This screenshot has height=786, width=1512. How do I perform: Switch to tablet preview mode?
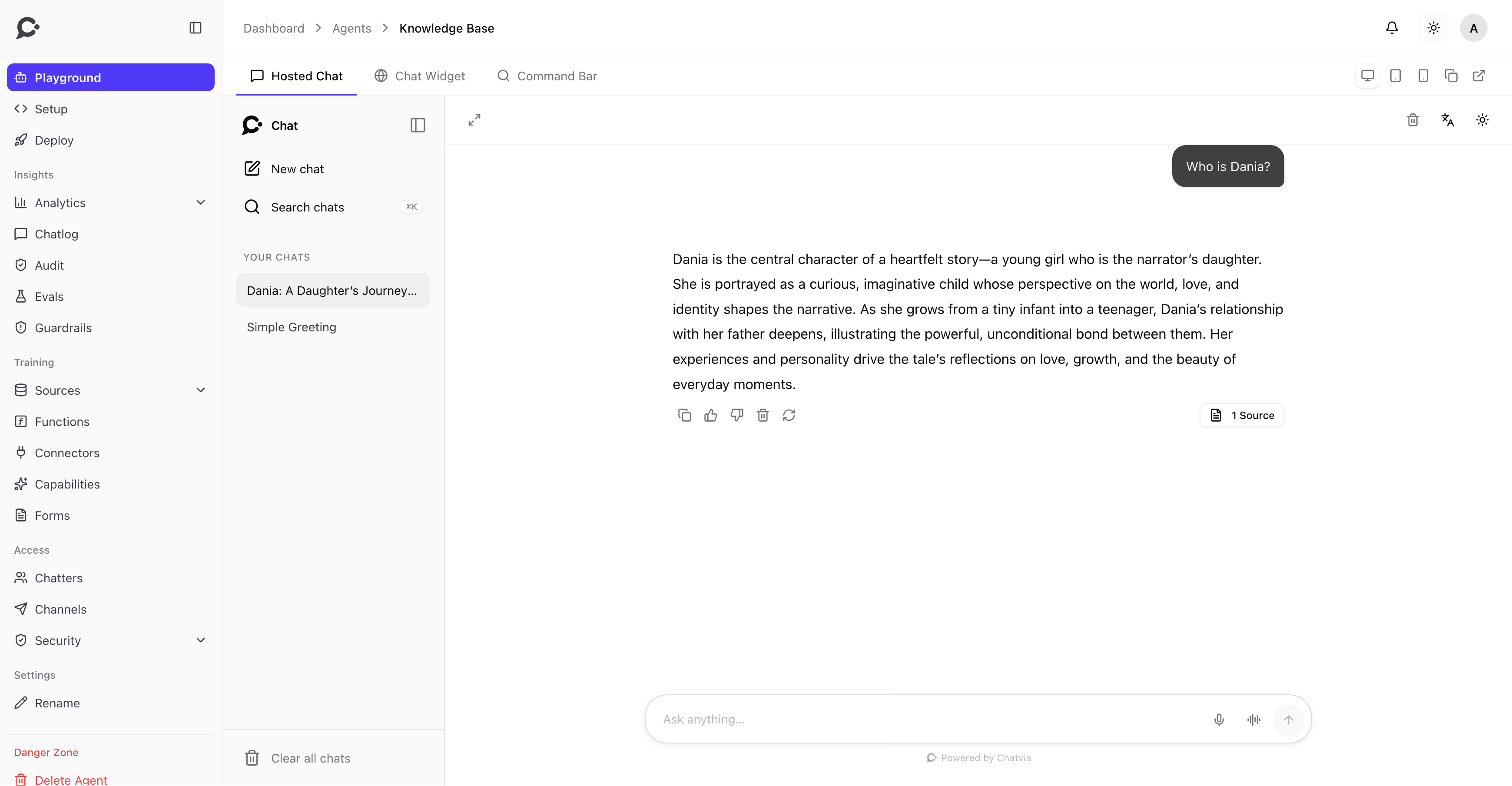(x=1395, y=76)
